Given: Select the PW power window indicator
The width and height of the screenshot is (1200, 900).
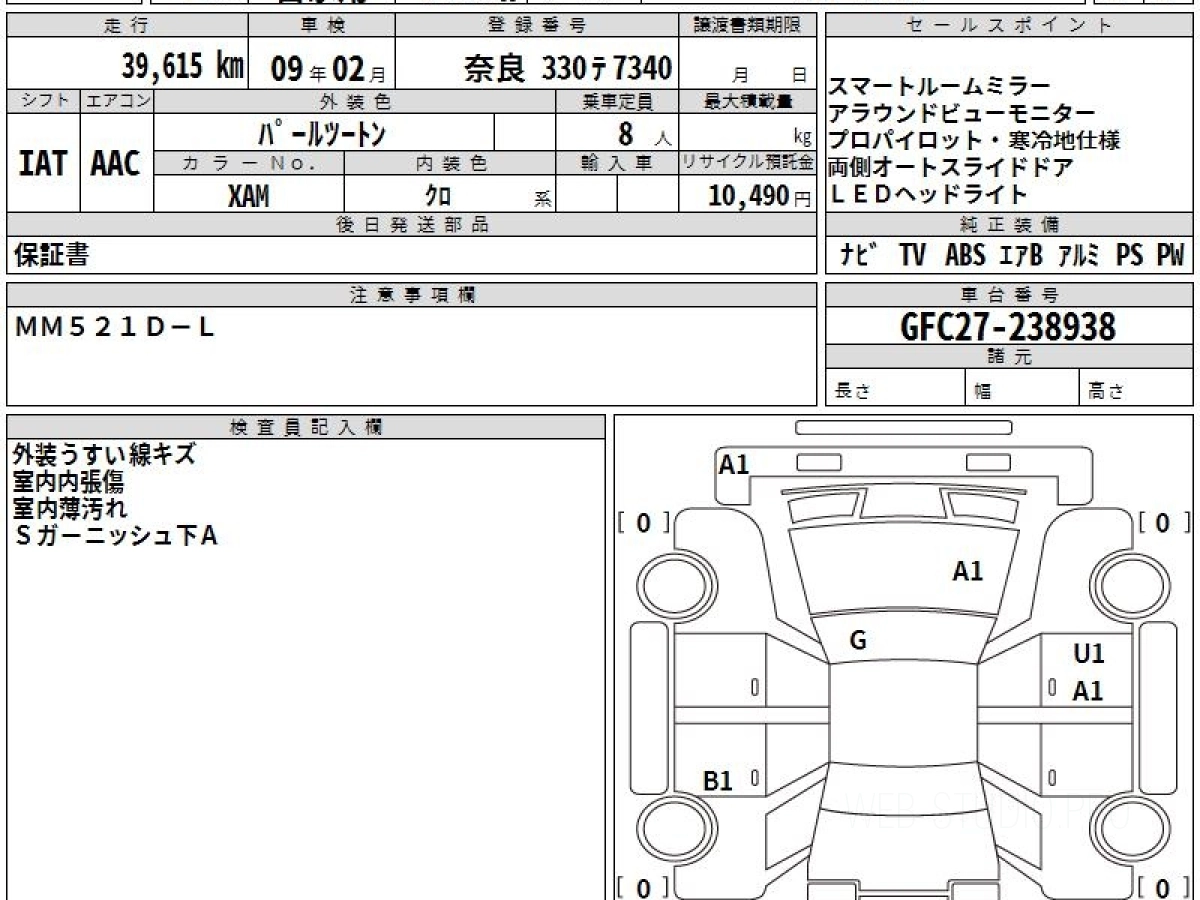Looking at the screenshot, I should tap(1169, 256).
